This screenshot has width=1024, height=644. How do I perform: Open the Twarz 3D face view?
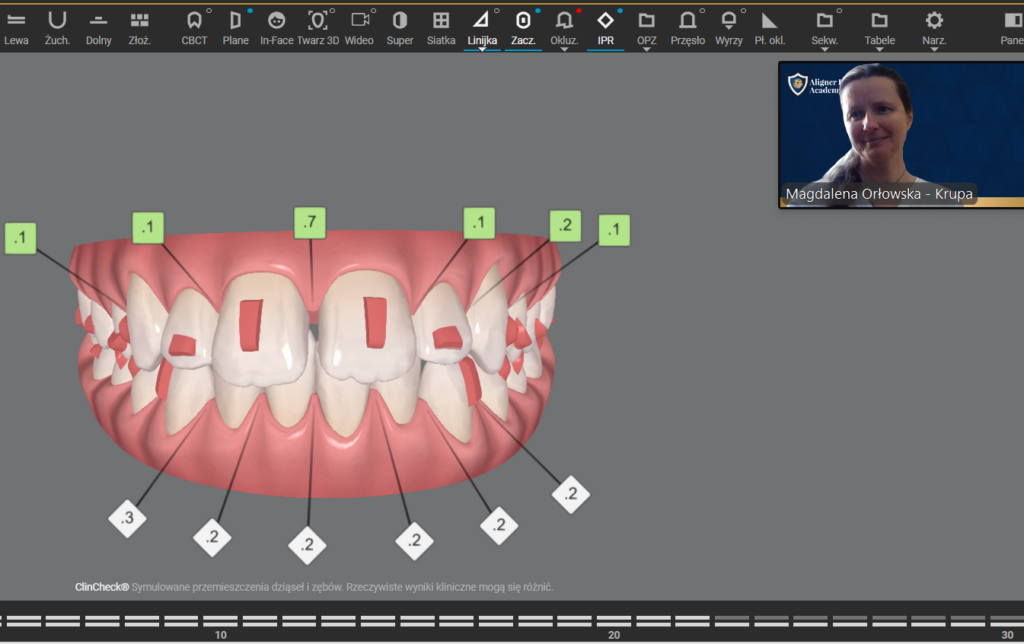click(x=317, y=26)
